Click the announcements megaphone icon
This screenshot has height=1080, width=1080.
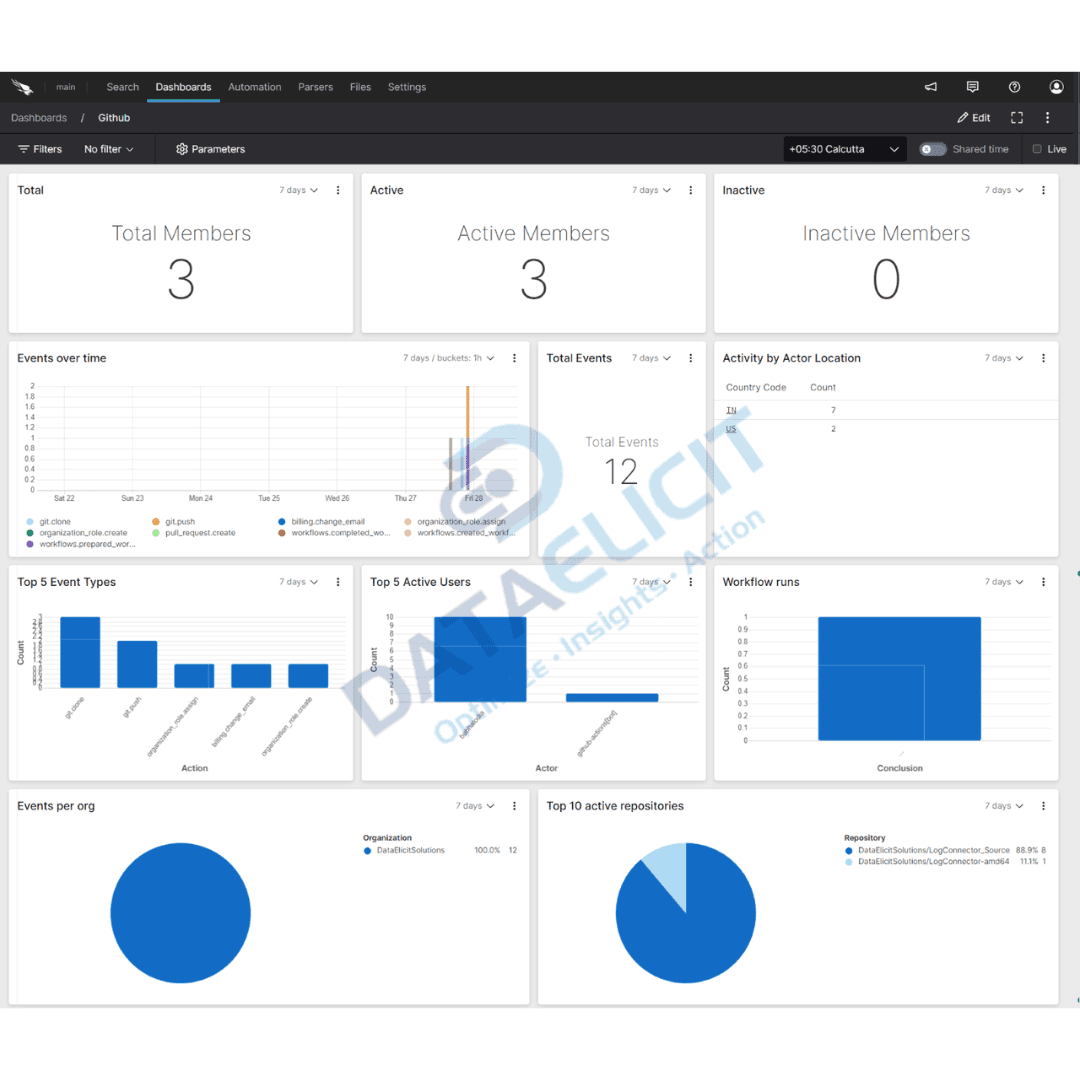931,87
